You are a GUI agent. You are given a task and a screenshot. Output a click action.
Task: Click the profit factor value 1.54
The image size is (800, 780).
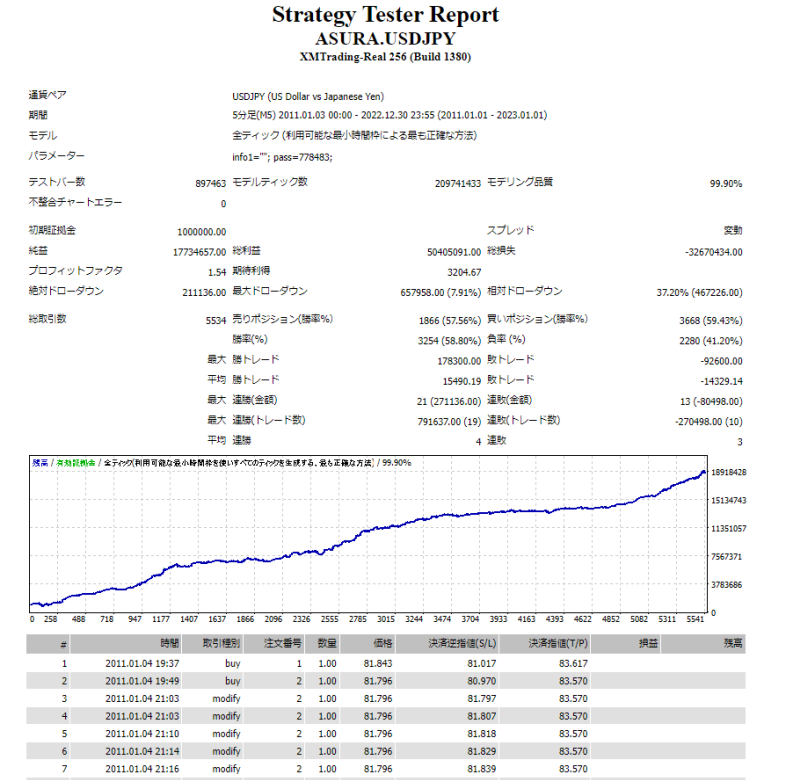point(216,271)
